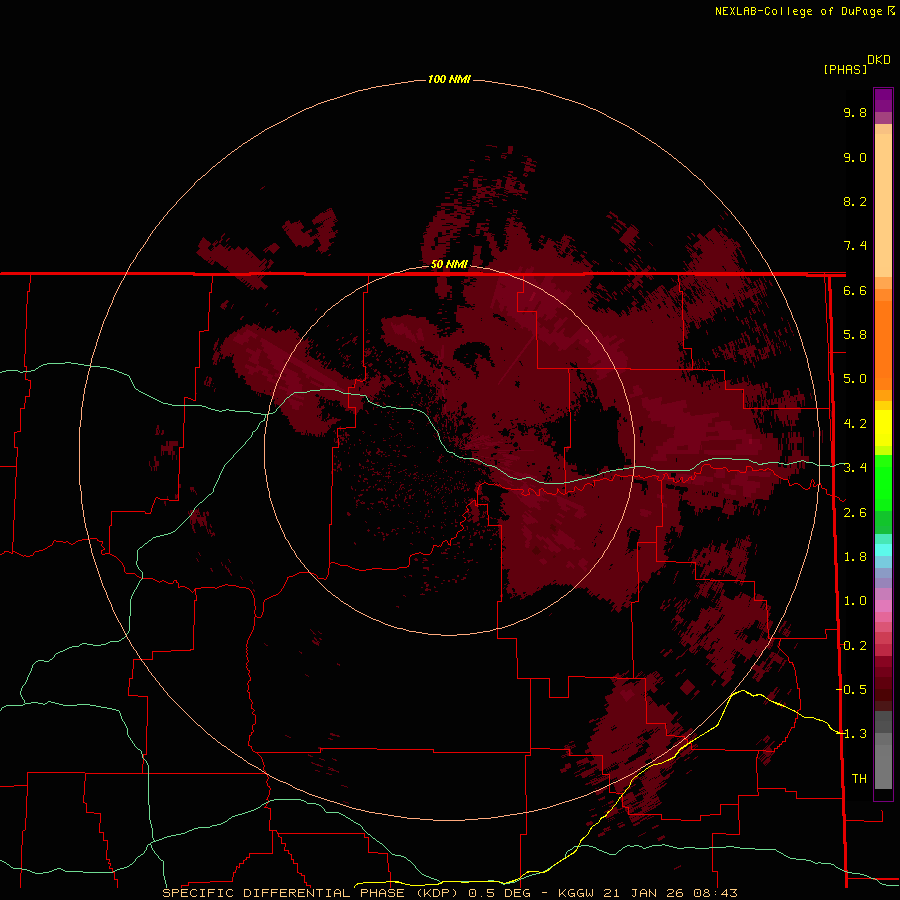This screenshot has width=900, height=900.
Task: Click the 08:43 timestamp in the caption
Action: [715, 893]
